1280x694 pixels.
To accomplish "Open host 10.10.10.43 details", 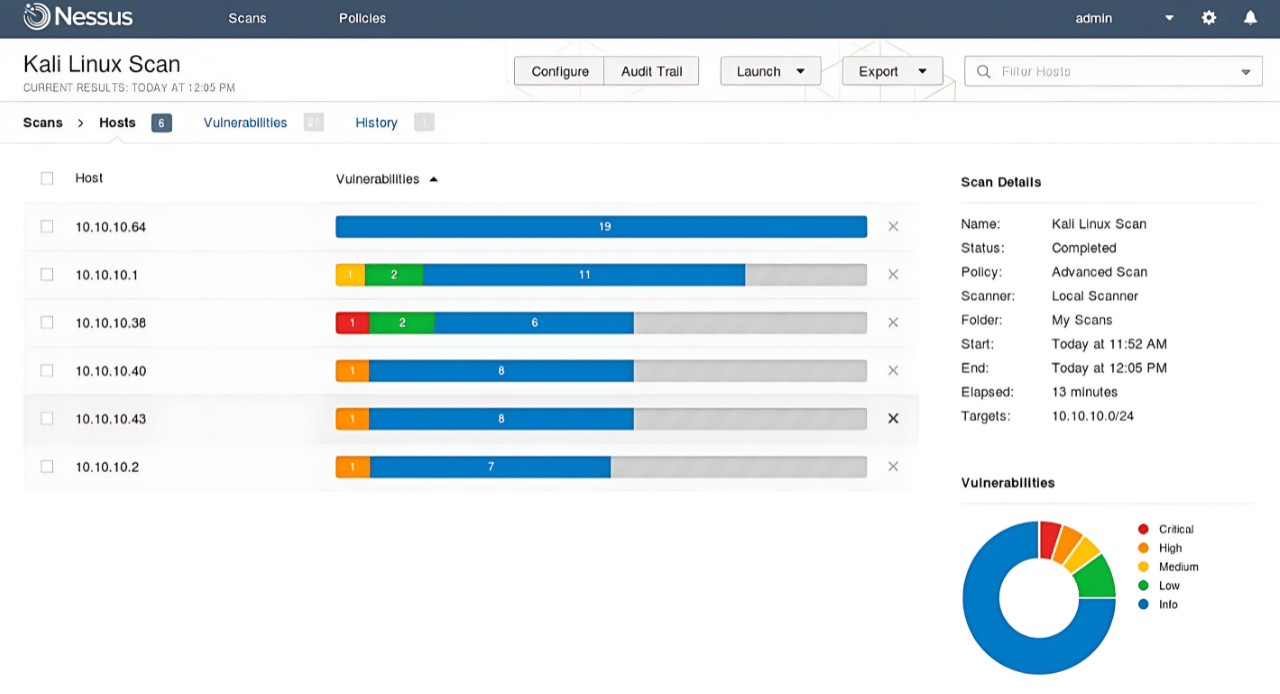I will coord(110,419).
